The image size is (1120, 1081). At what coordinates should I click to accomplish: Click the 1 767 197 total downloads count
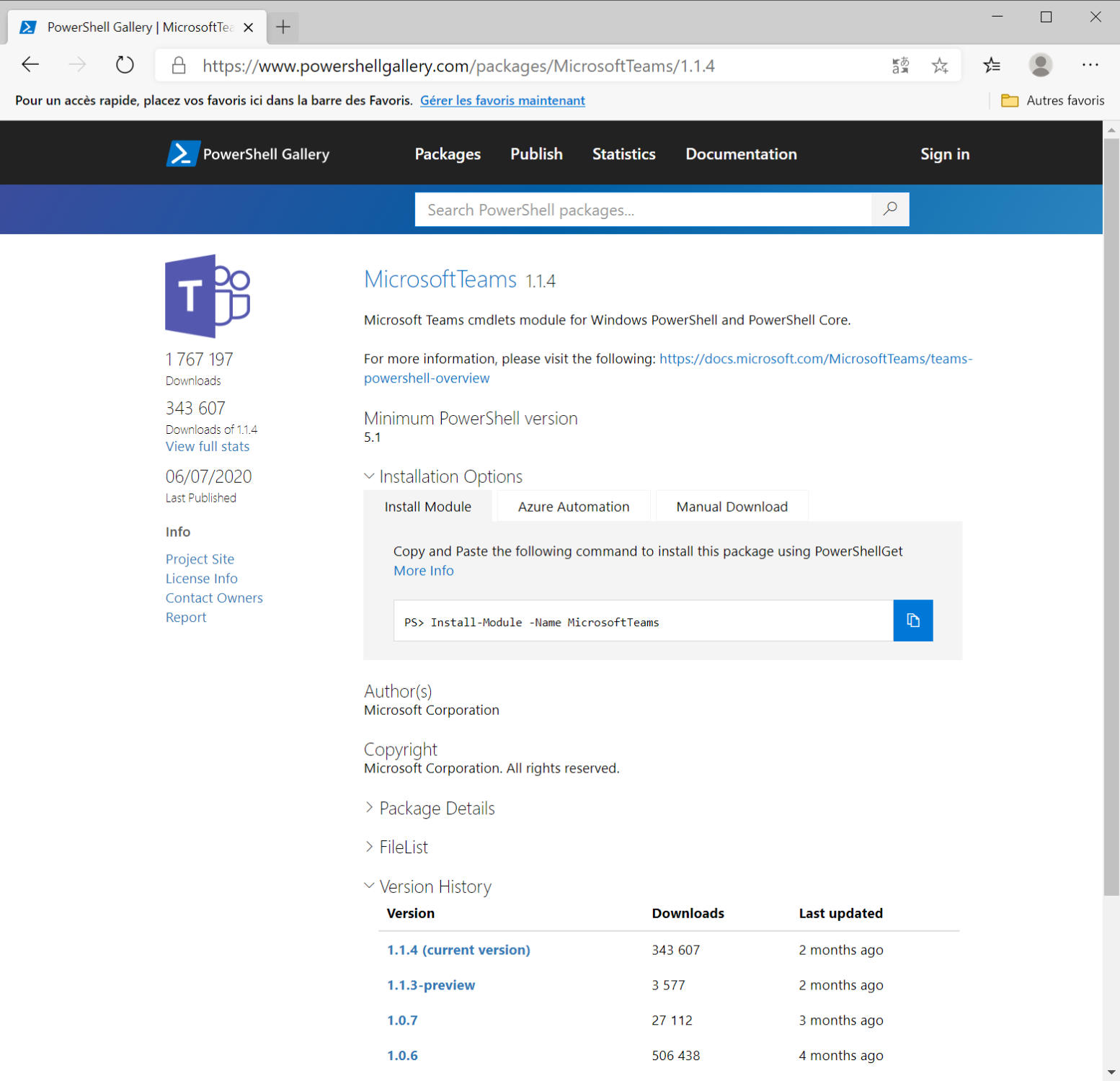(200, 359)
